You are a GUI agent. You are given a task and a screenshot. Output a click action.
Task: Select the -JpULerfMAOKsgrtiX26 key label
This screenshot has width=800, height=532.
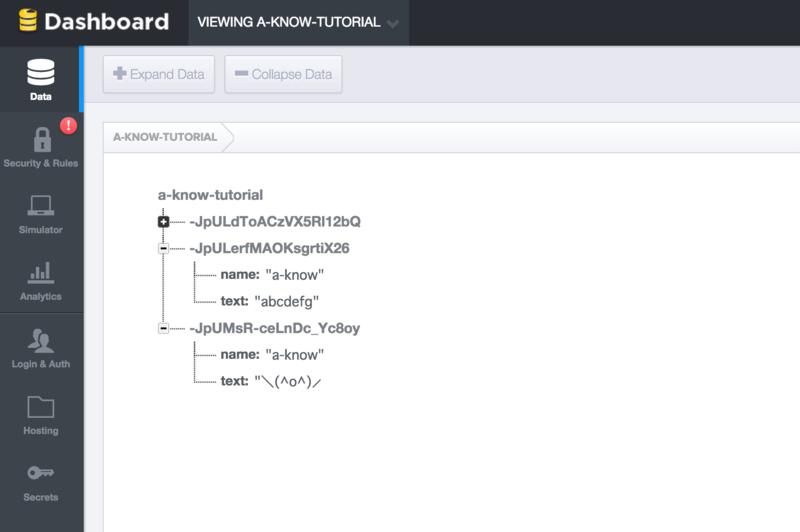coord(269,248)
